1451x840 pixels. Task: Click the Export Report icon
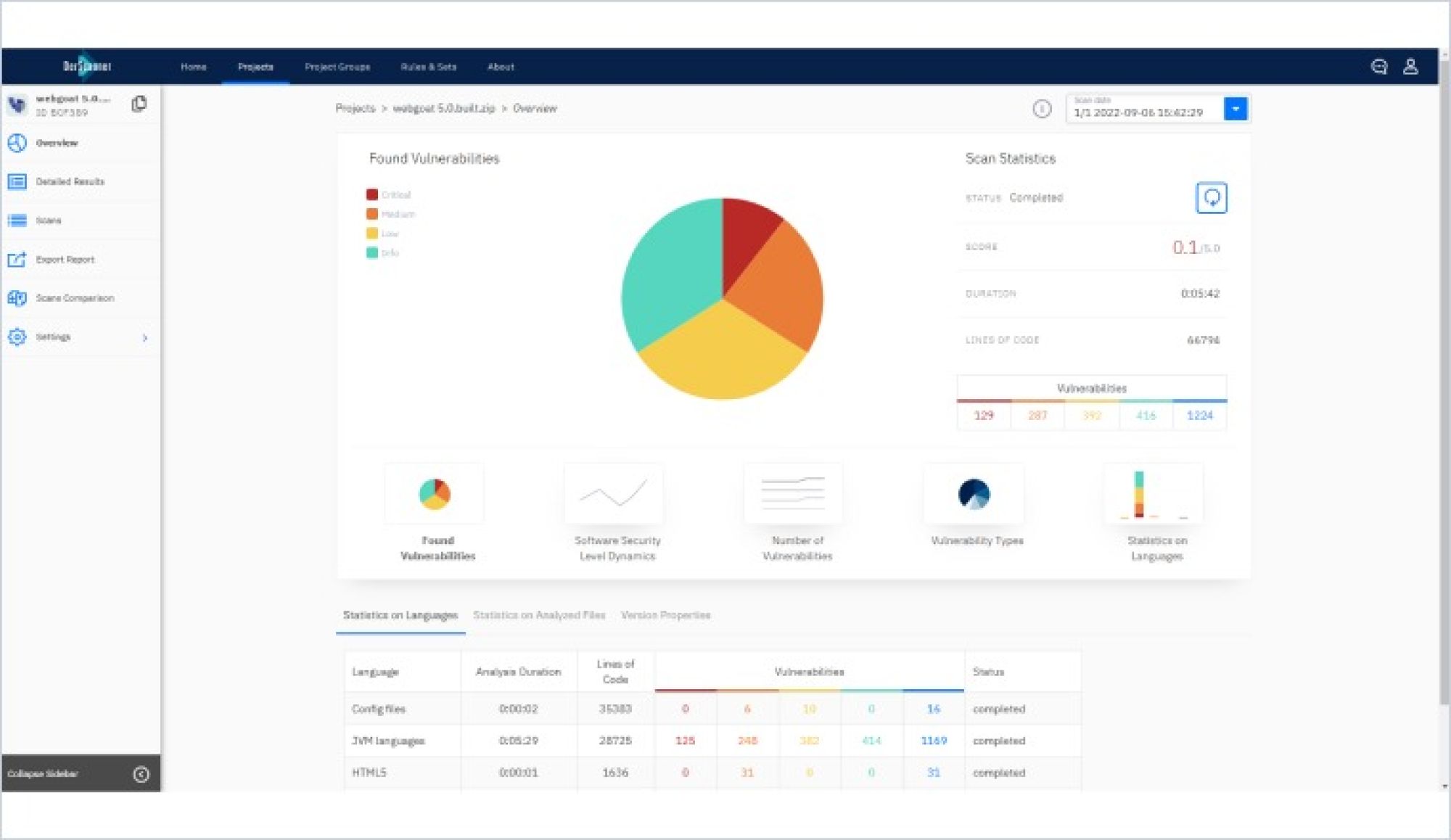click(17, 259)
